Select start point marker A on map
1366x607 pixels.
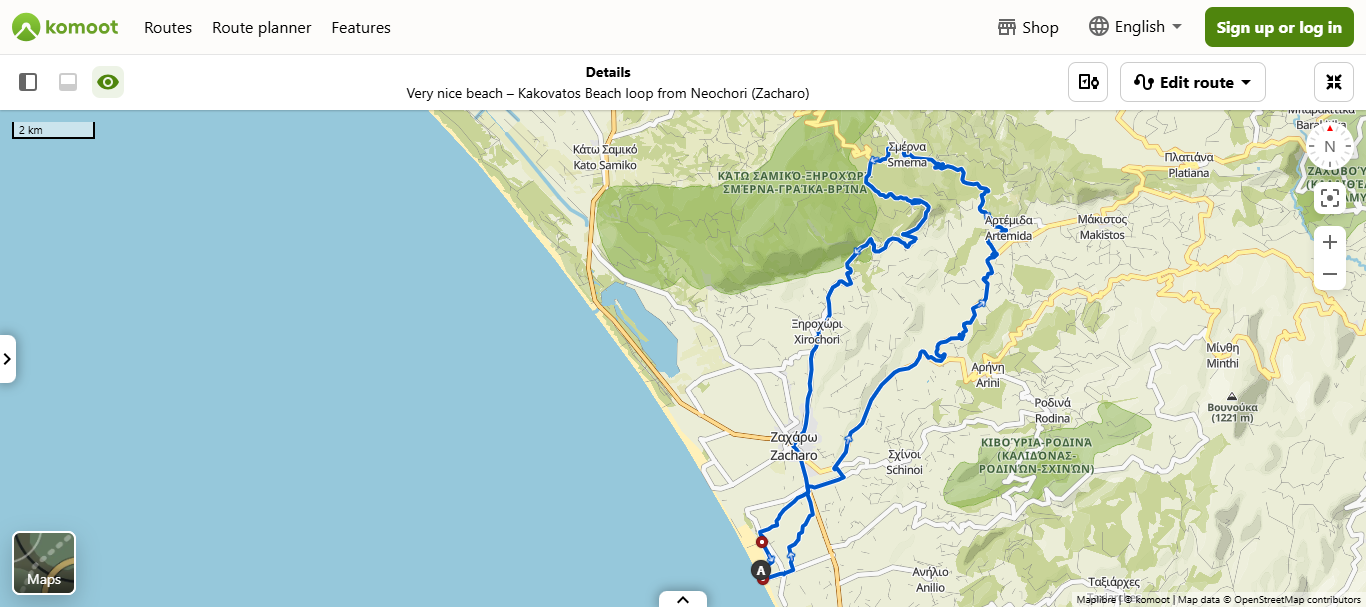[x=761, y=571]
